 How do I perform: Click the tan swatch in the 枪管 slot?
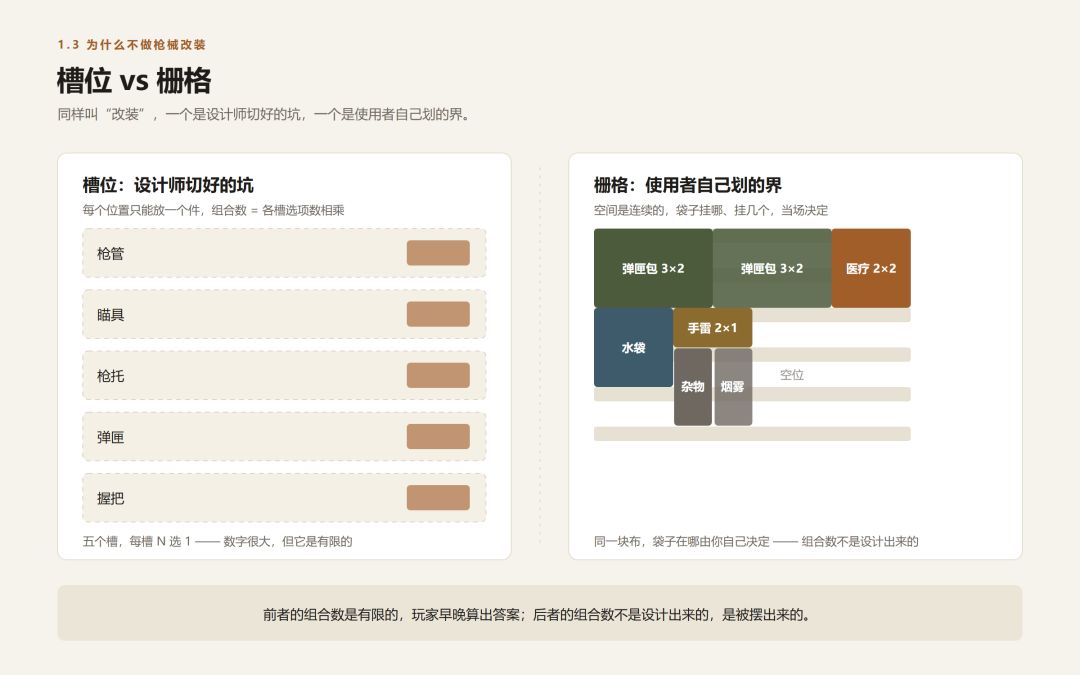pos(438,253)
